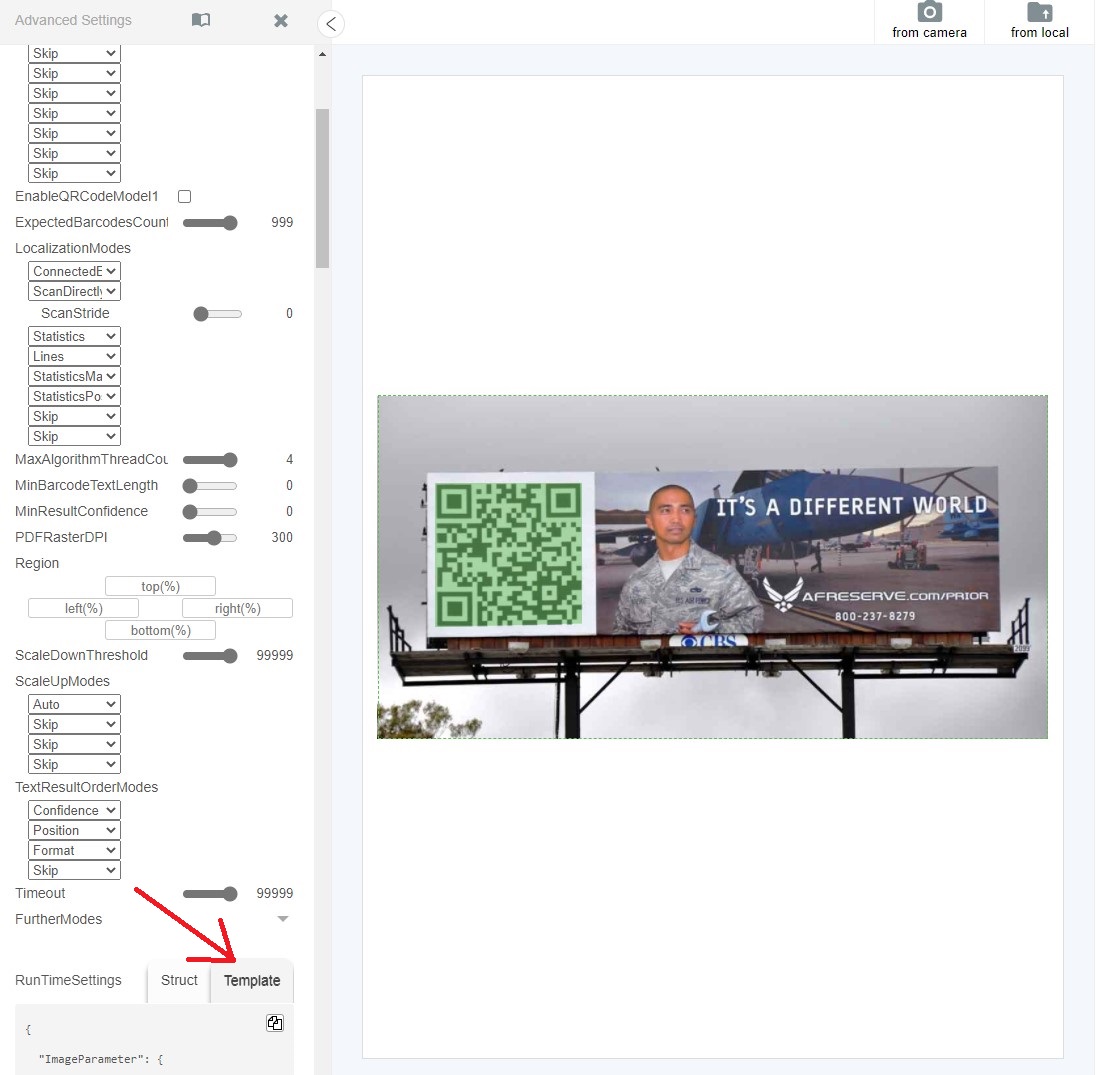This screenshot has height=1075, width=1103.
Task: Open the Auto ScaleUpModes dropdown
Action: point(75,704)
